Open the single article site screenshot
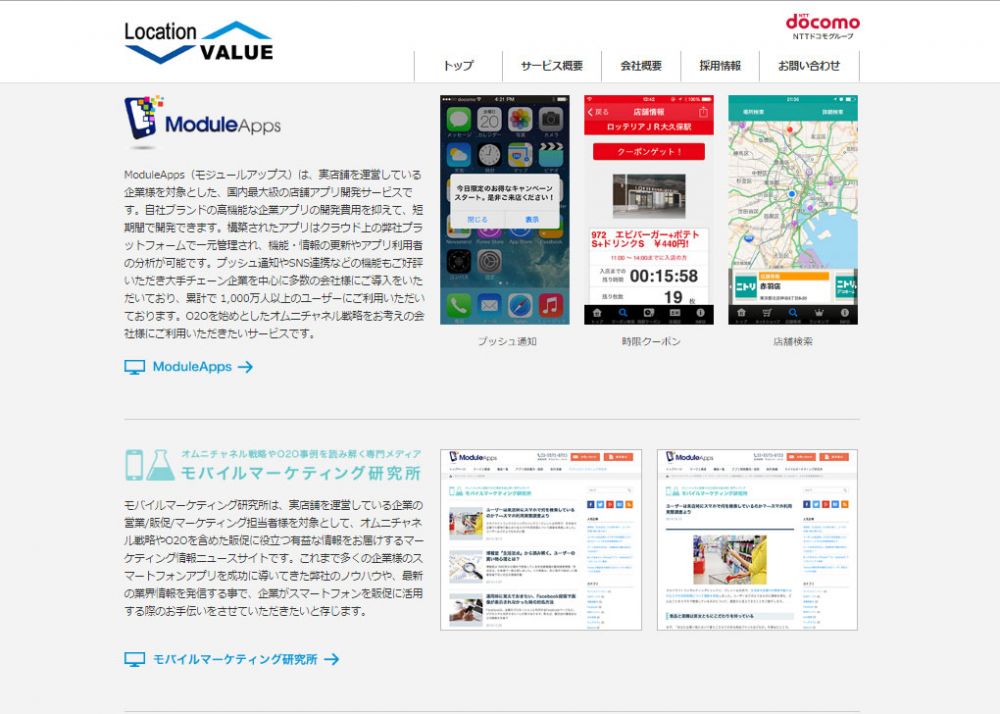Image resolution: width=1000 pixels, height=714 pixels. 757,540
